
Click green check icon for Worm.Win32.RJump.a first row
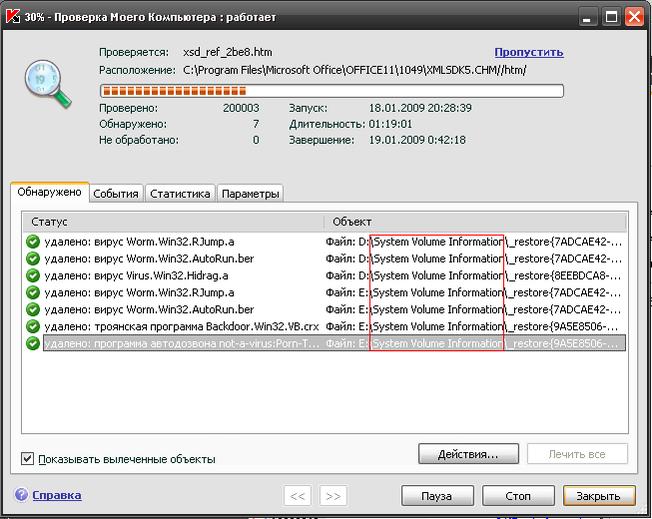[x=32, y=242]
